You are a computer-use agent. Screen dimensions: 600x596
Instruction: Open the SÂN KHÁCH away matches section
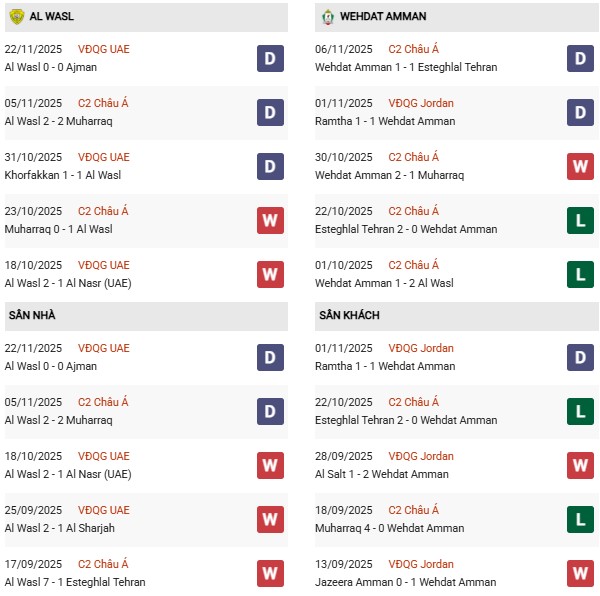click(349, 316)
